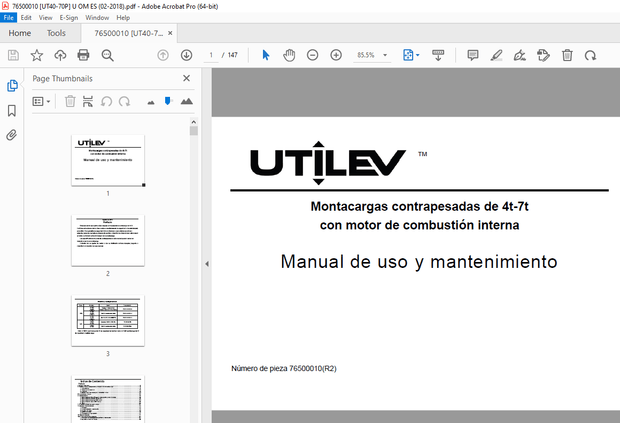Add a sticky note comment

pos(473,55)
